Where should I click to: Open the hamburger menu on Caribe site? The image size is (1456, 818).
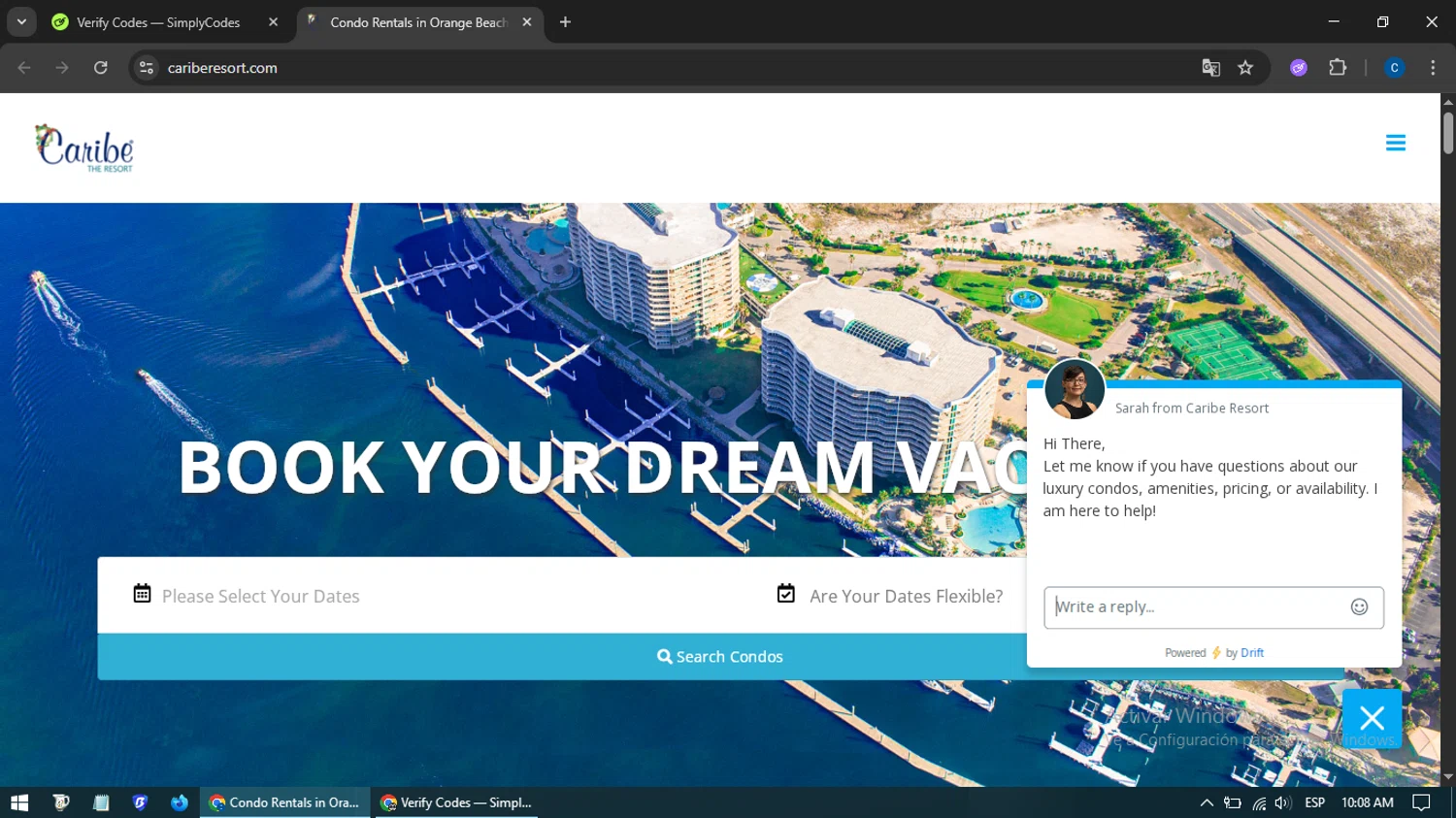(1396, 143)
